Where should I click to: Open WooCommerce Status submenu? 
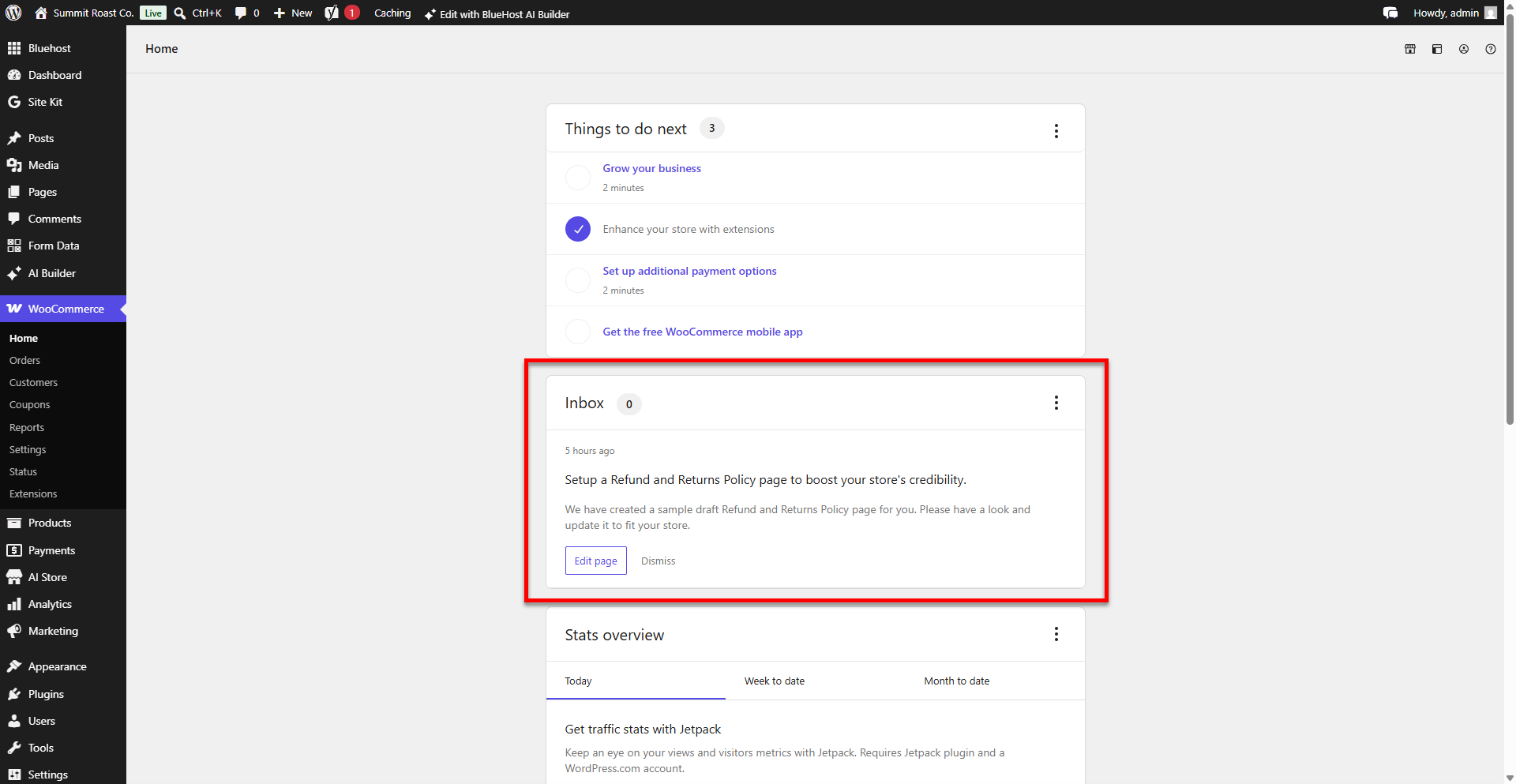click(23, 471)
